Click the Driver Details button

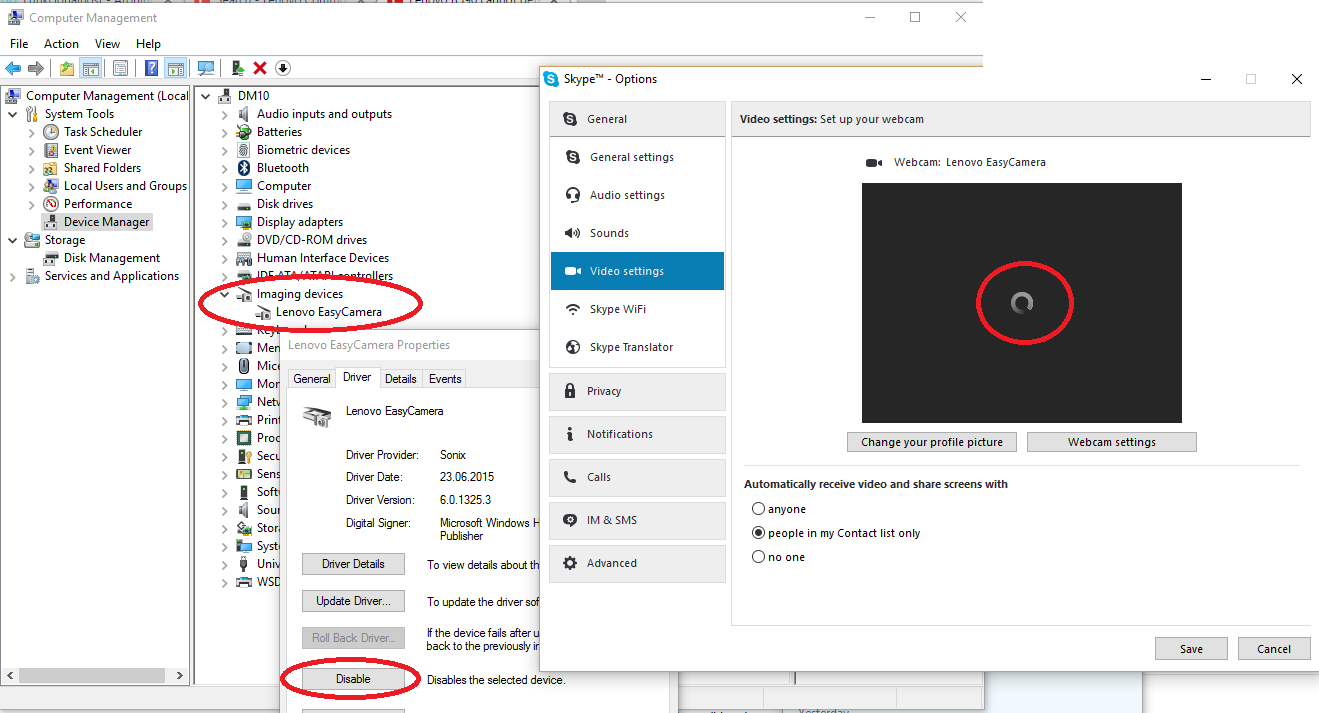coord(353,564)
